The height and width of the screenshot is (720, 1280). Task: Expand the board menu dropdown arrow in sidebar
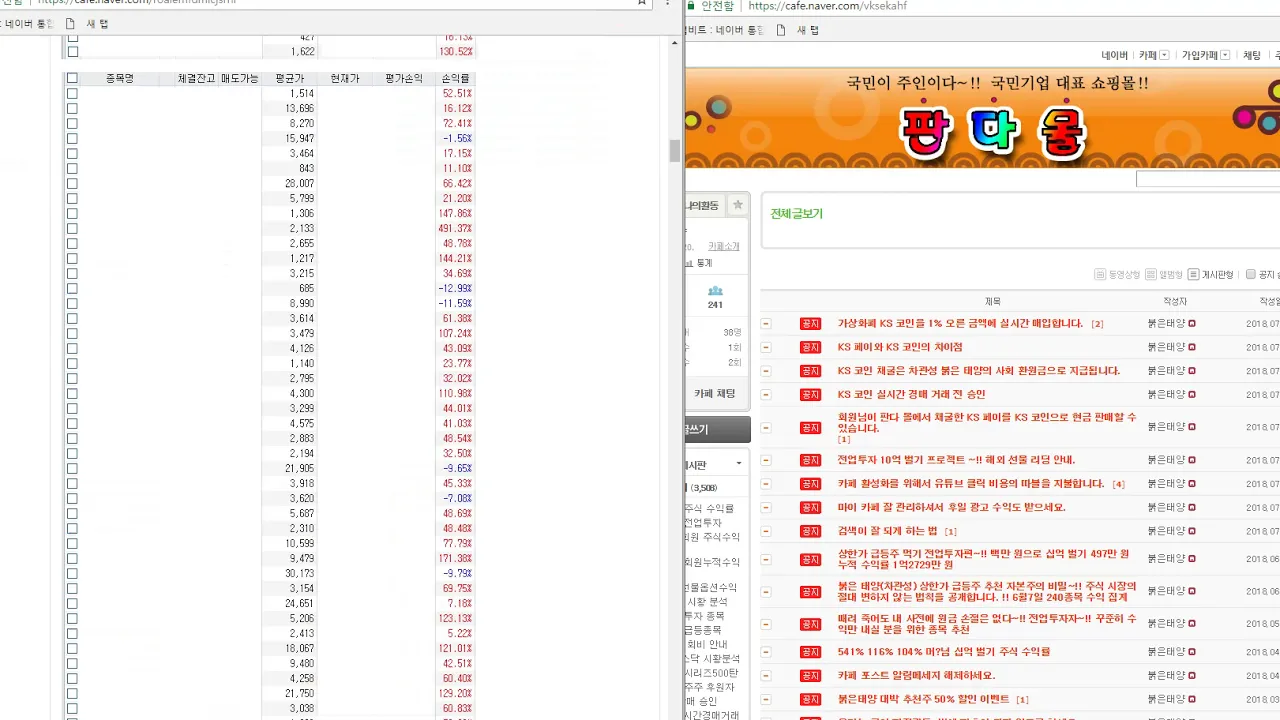(x=739, y=464)
